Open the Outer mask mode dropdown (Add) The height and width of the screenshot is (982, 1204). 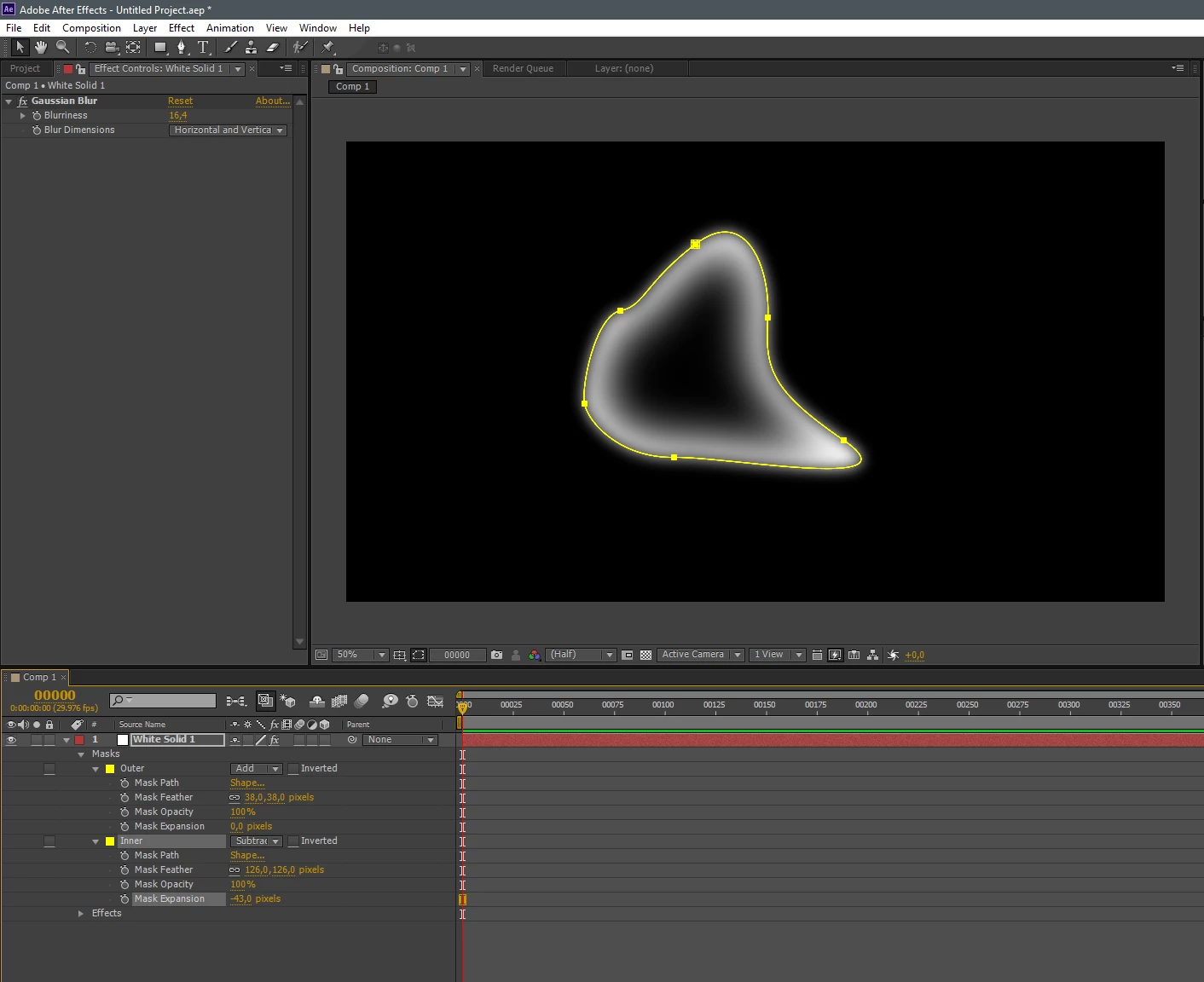point(257,769)
